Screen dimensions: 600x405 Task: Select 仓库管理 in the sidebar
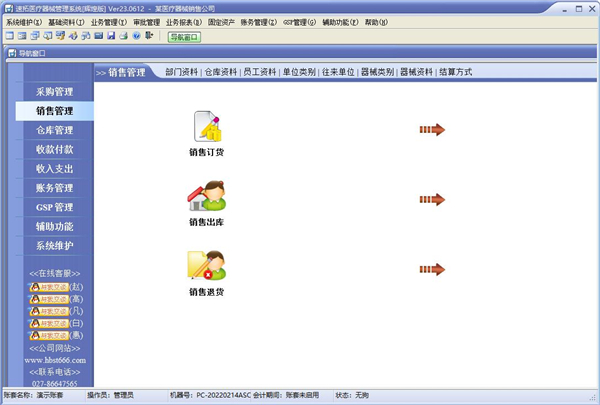[x=55, y=130]
